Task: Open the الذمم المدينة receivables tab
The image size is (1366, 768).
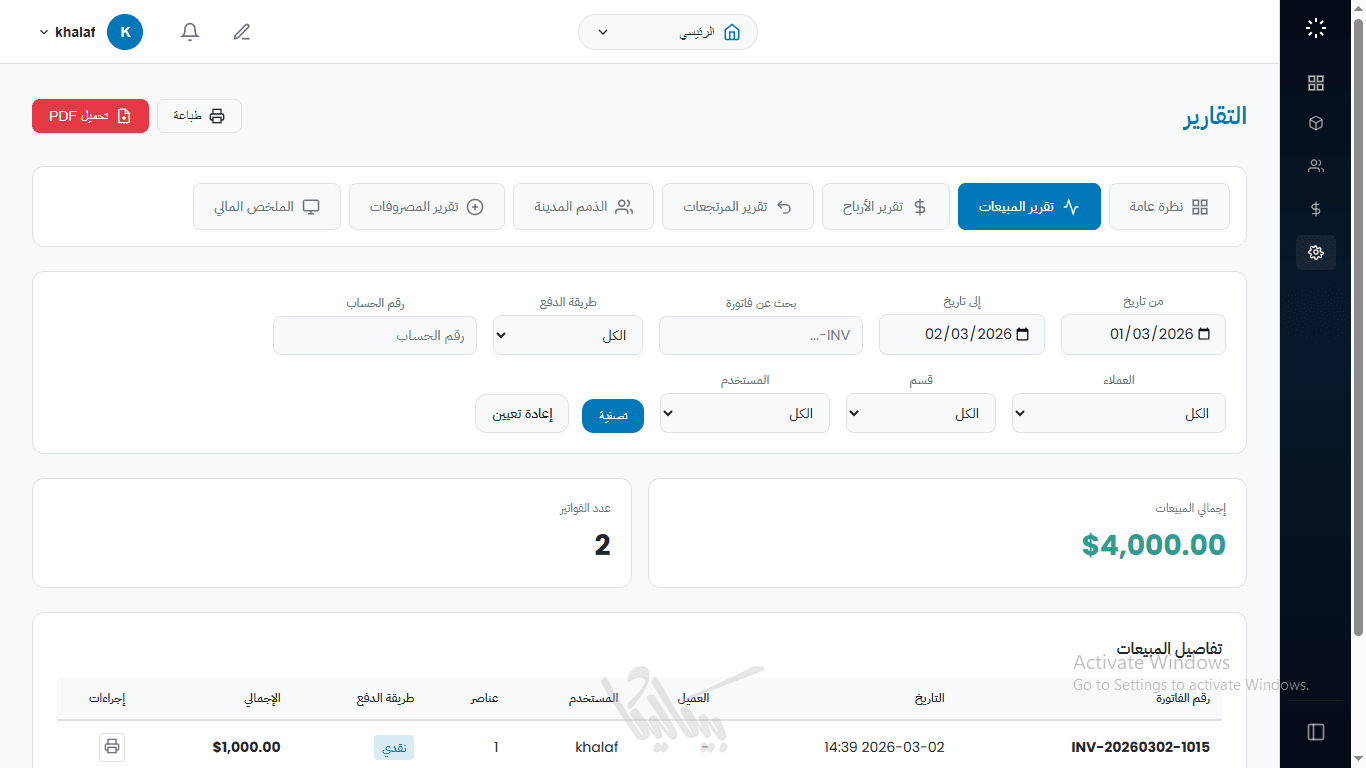Action: click(583, 207)
